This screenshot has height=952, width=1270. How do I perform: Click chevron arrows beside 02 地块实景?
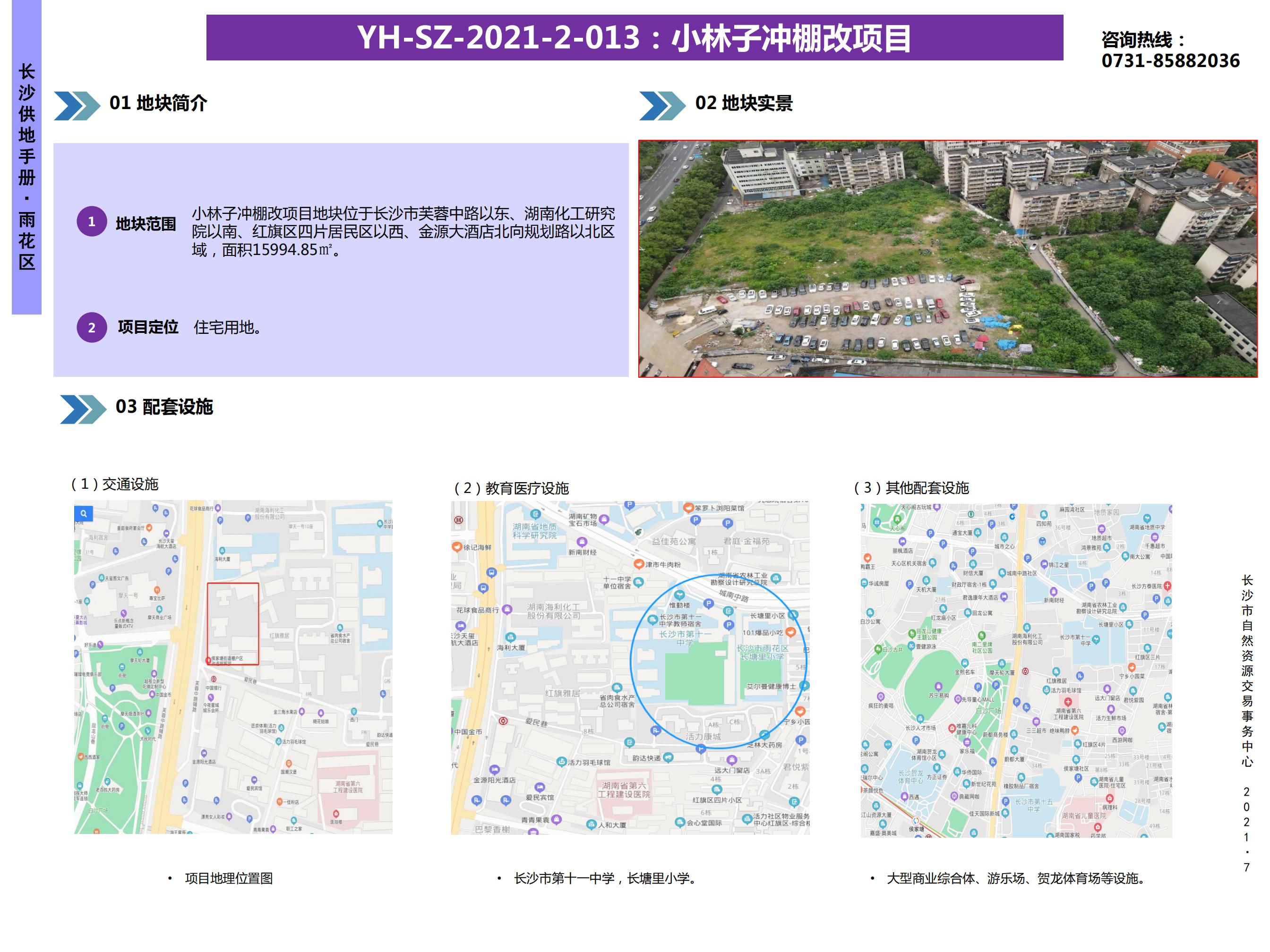click(662, 106)
